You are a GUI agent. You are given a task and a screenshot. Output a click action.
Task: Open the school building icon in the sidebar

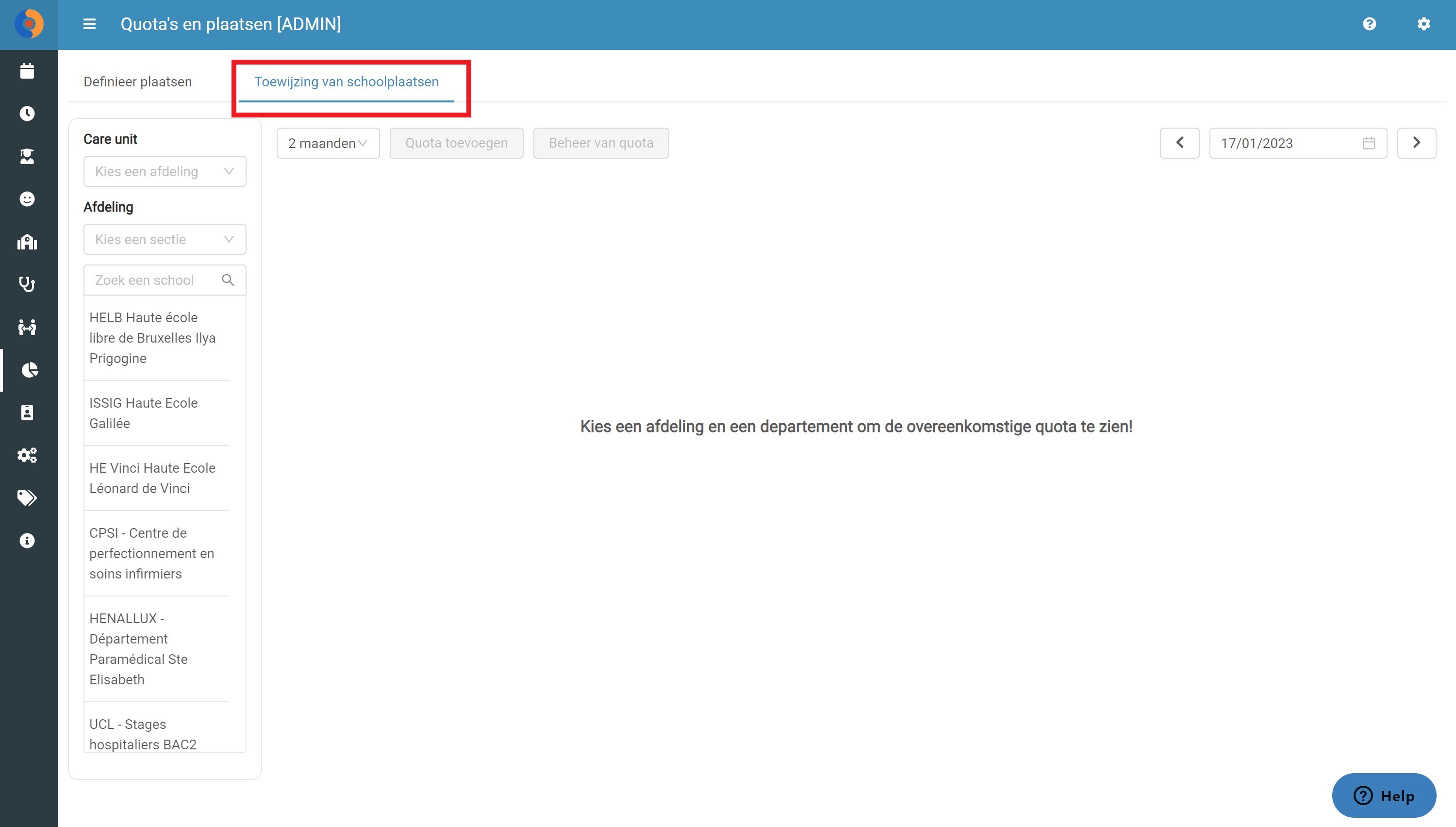(x=27, y=242)
